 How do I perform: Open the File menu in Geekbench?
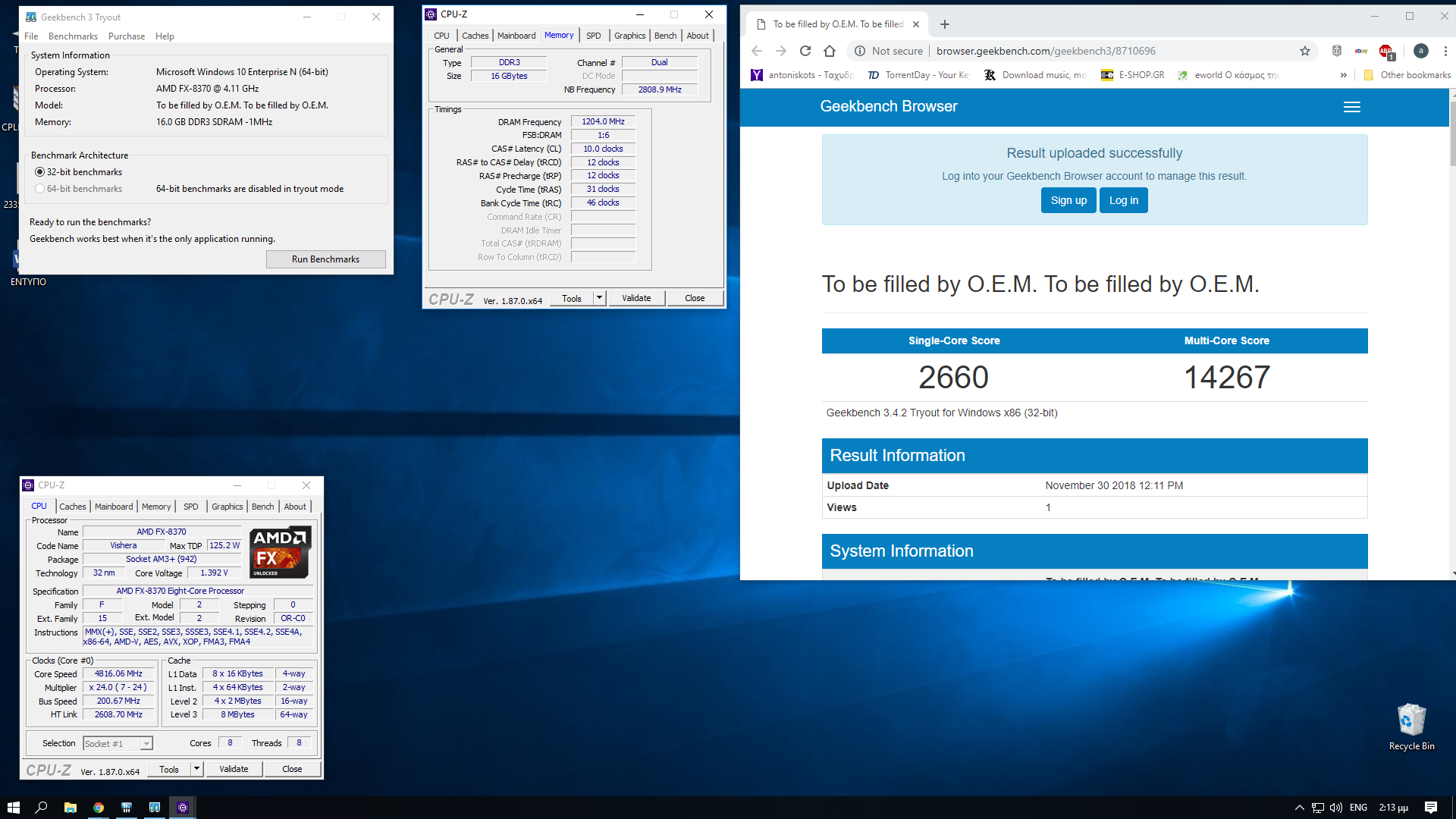(x=31, y=36)
